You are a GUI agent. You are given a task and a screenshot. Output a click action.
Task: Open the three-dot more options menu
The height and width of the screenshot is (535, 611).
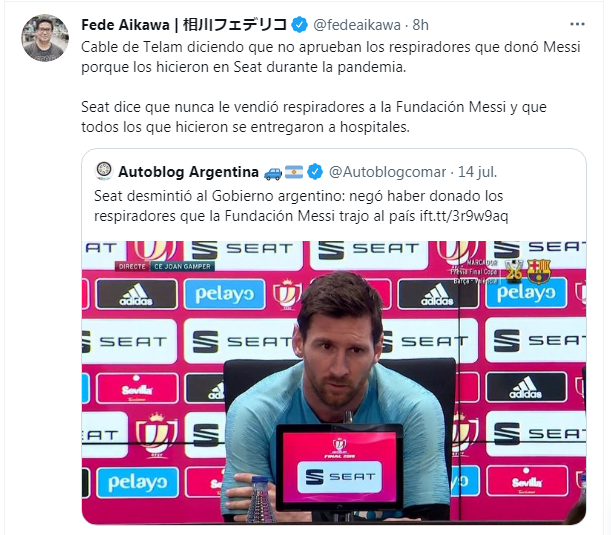(577, 24)
